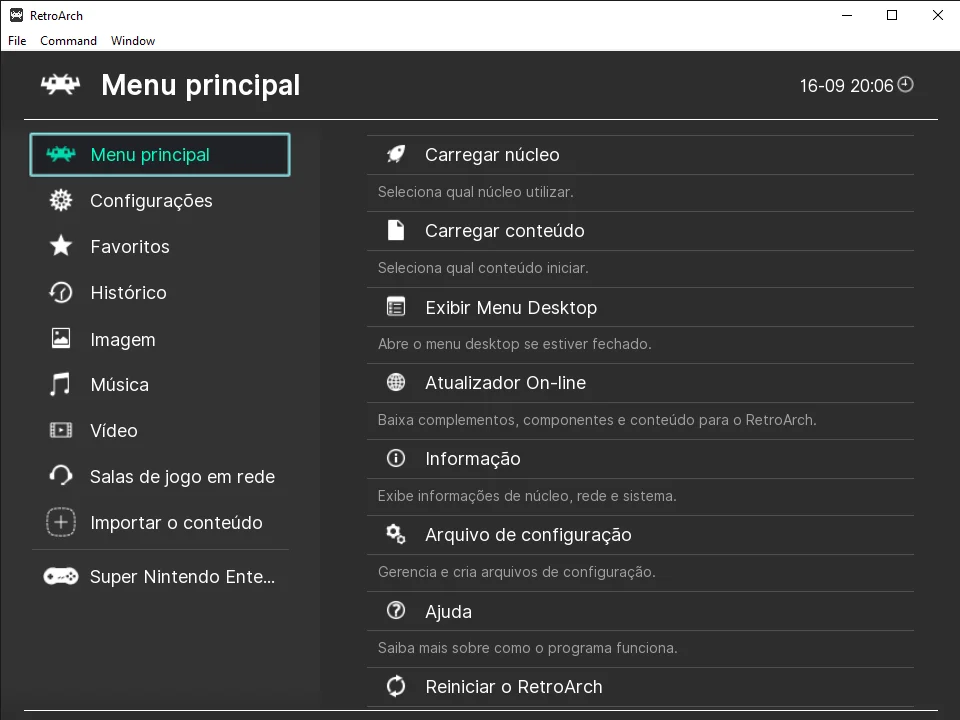Click the text 'Seleciona qual núcleo utilizar.'
The height and width of the screenshot is (720, 960).
pos(476,192)
